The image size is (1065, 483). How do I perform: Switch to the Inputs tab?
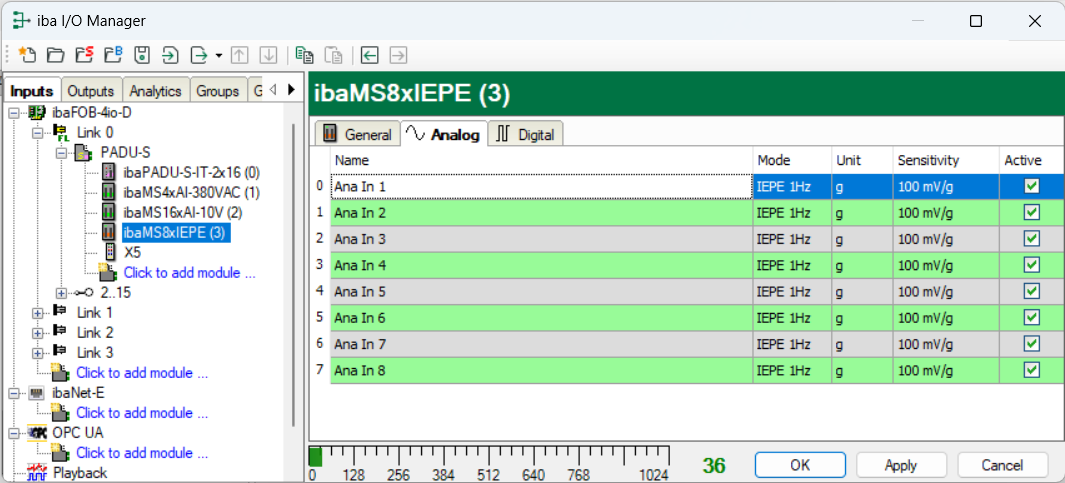coord(32,91)
